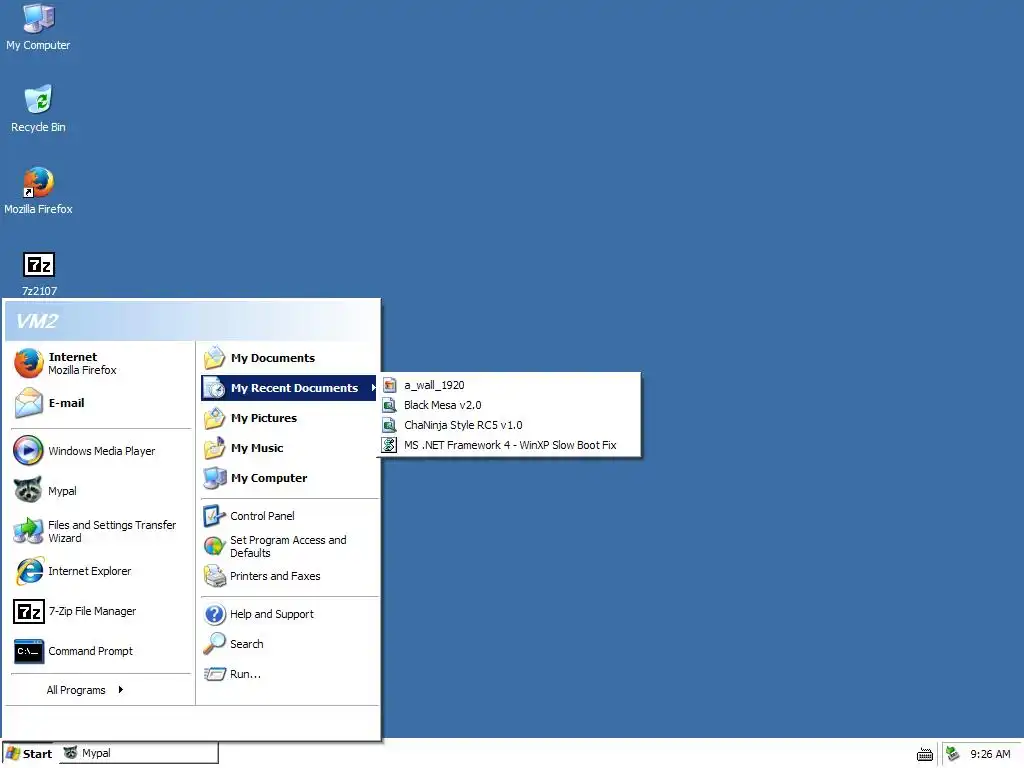The height and width of the screenshot is (768, 1024).
Task: Click the Run... label
Action: [x=245, y=674]
